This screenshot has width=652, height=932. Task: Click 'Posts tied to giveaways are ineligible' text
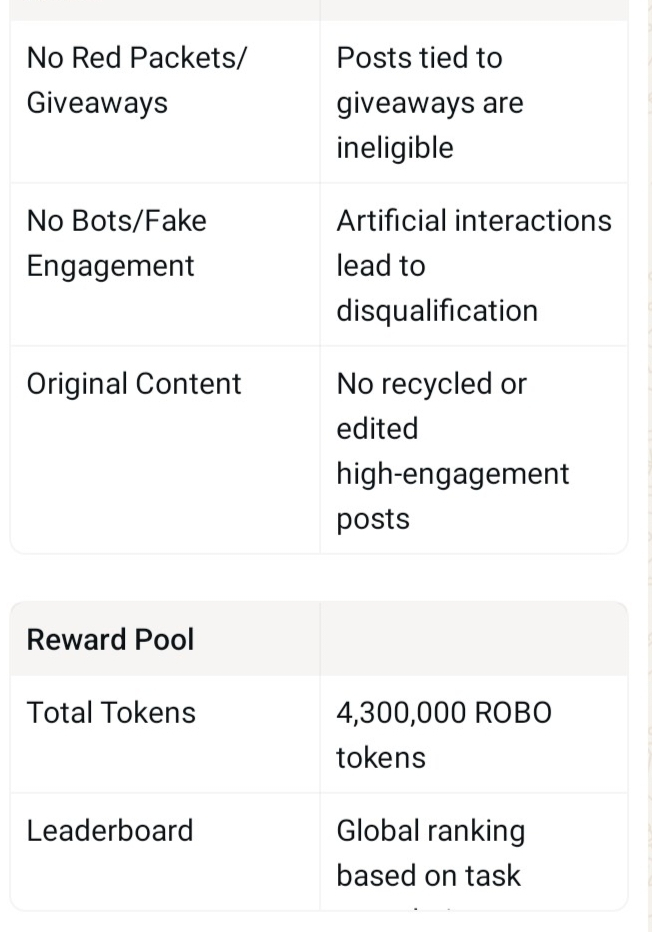coord(430,102)
